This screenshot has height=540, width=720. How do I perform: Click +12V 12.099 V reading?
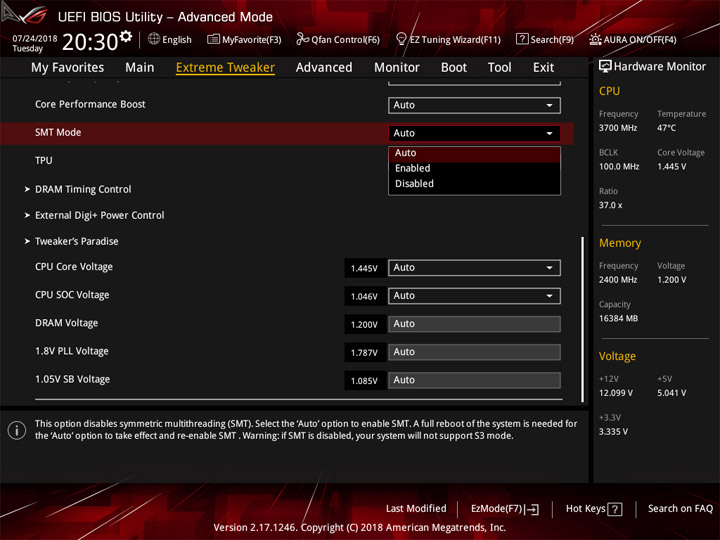click(616, 393)
